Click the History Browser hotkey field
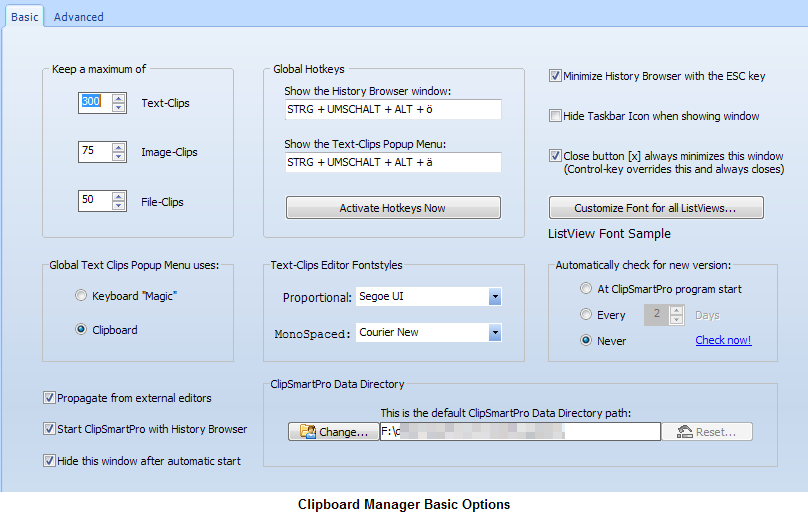 tap(392, 110)
